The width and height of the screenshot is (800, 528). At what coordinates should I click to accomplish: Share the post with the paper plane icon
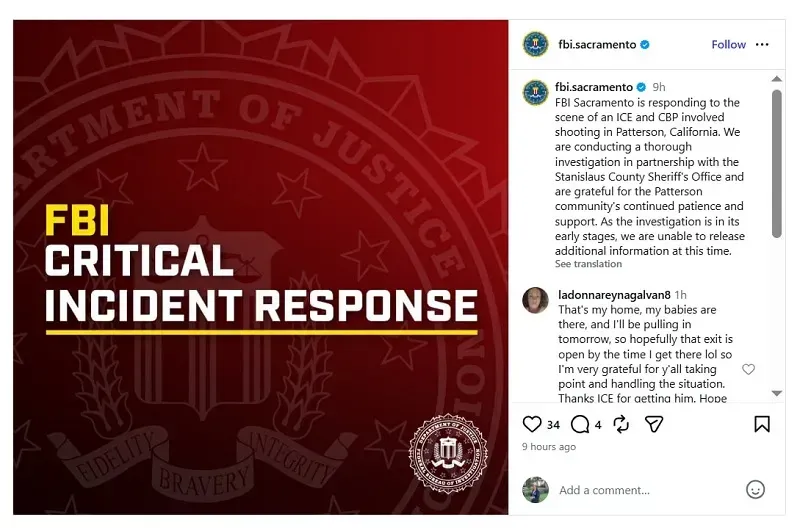[x=654, y=424]
